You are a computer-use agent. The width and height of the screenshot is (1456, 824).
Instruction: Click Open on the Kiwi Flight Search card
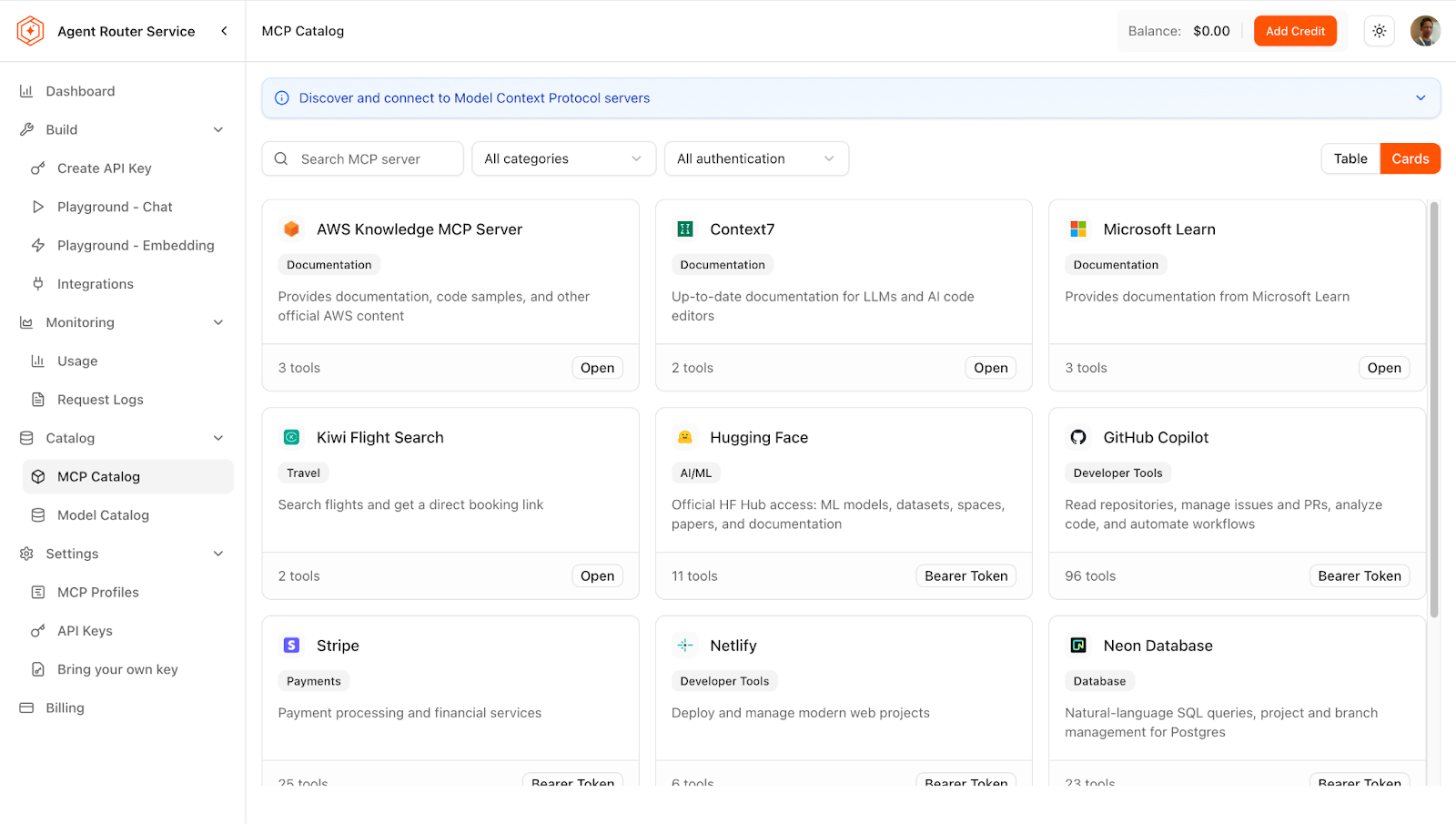point(597,576)
